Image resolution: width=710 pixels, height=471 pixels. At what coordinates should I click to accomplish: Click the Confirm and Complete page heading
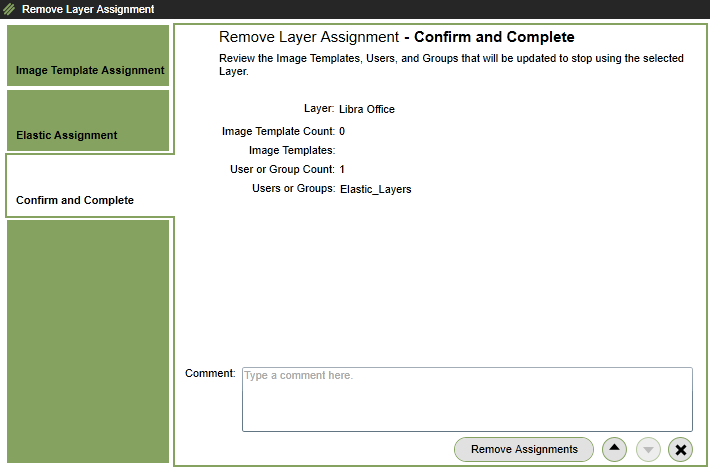click(396, 37)
